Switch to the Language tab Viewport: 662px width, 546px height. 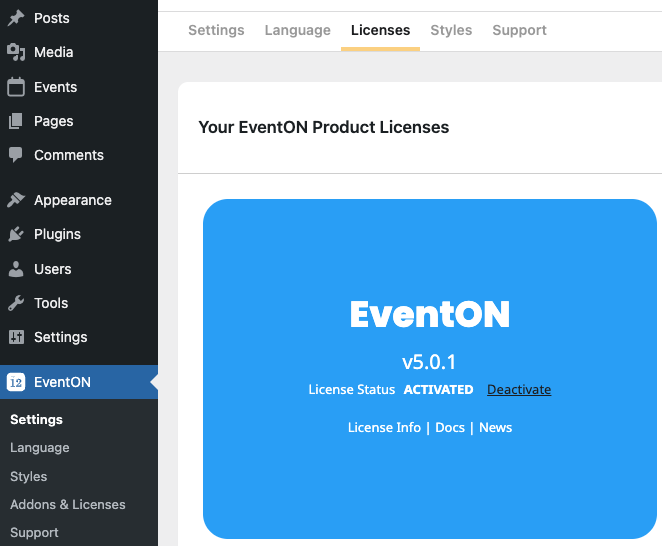297,30
